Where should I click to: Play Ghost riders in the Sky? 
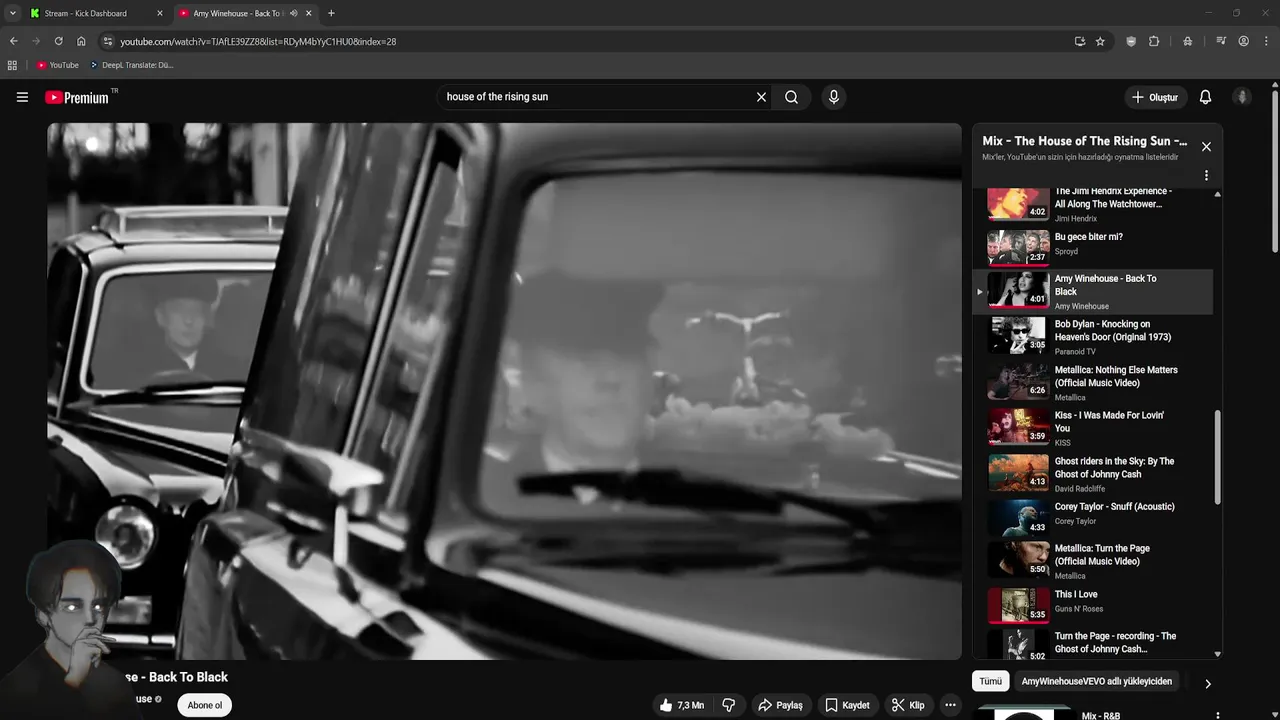[x=1093, y=474]
